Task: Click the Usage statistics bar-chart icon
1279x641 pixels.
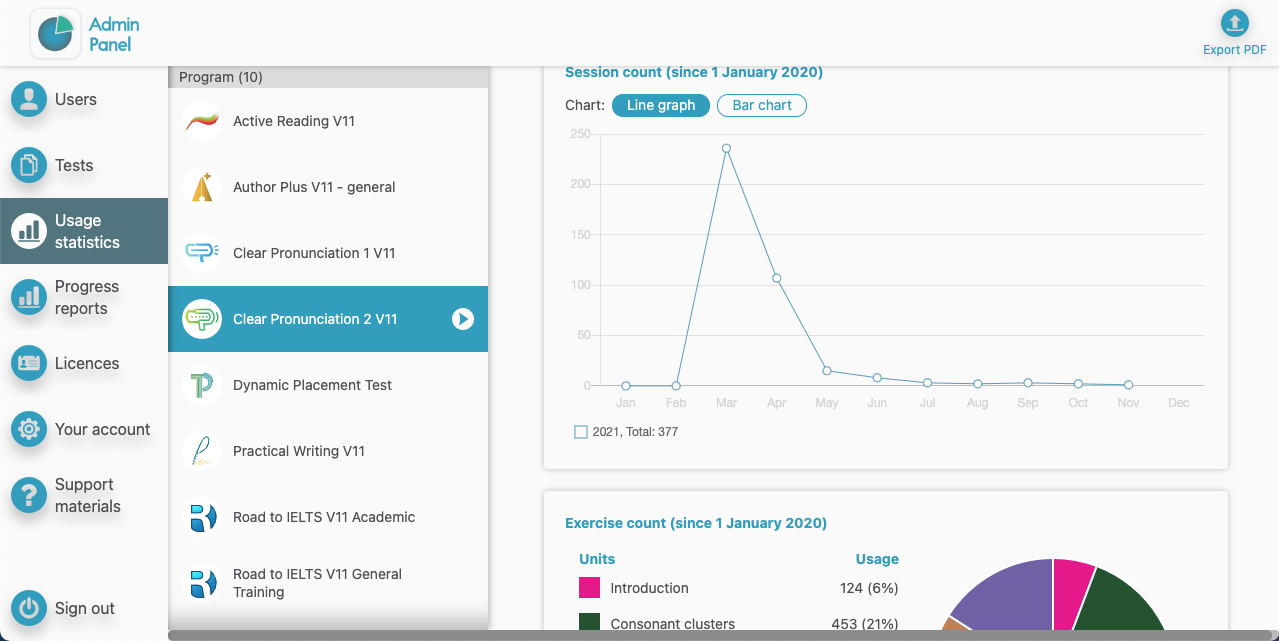Action: pos(29,231)
